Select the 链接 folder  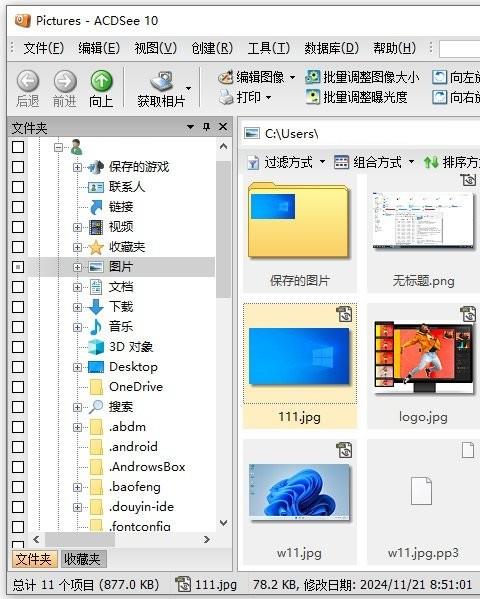121,207
